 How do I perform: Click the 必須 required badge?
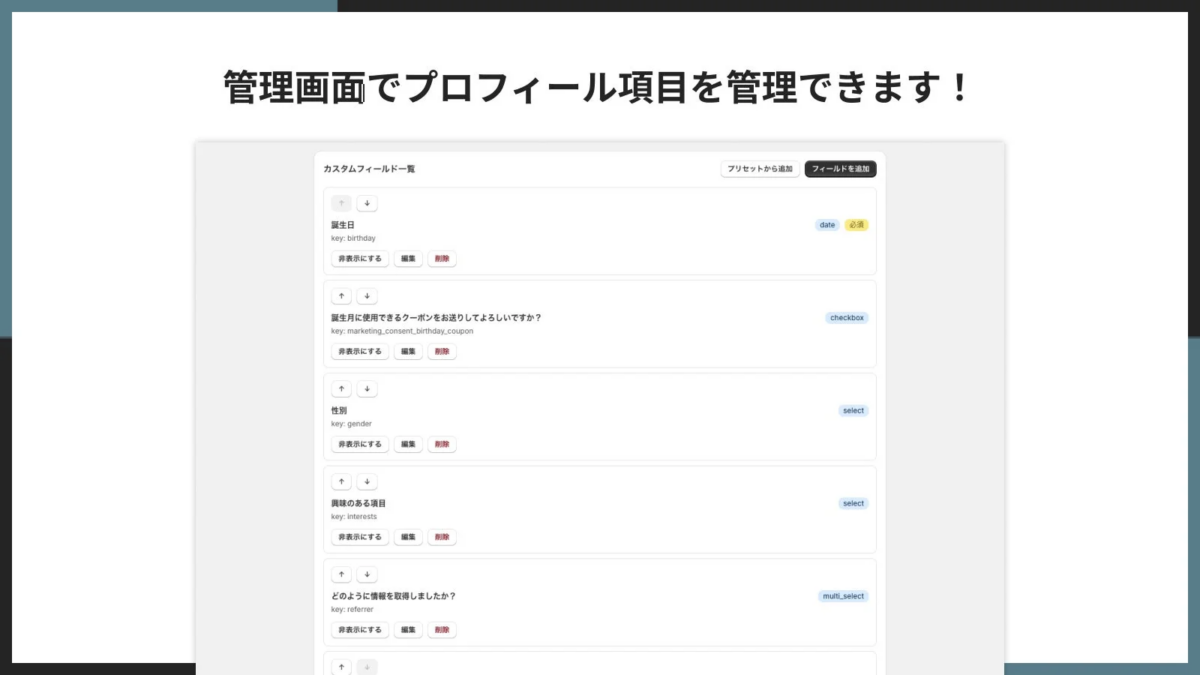(856, 225)
